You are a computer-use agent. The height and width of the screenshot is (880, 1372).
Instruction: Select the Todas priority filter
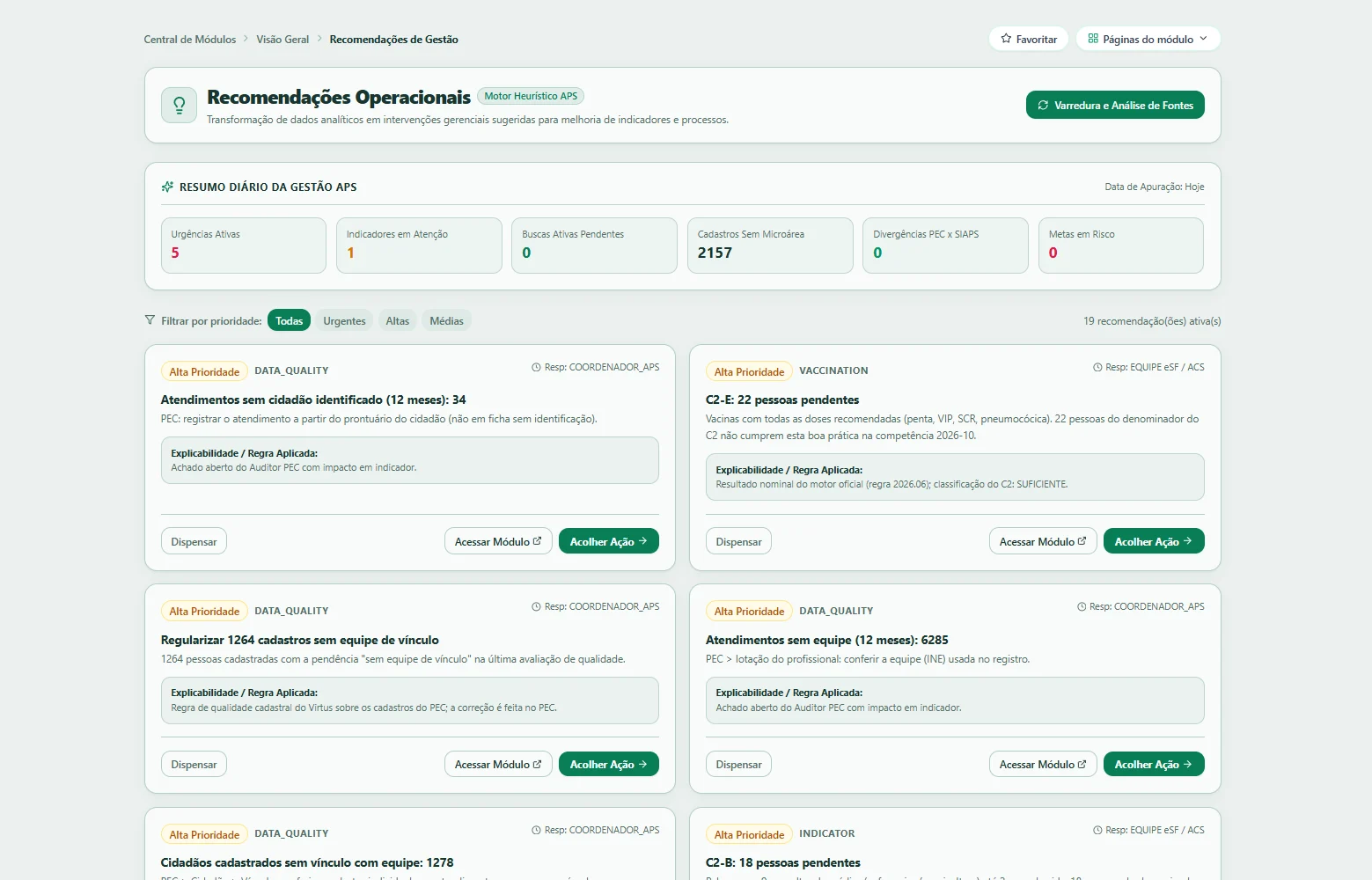pos(289,320)
